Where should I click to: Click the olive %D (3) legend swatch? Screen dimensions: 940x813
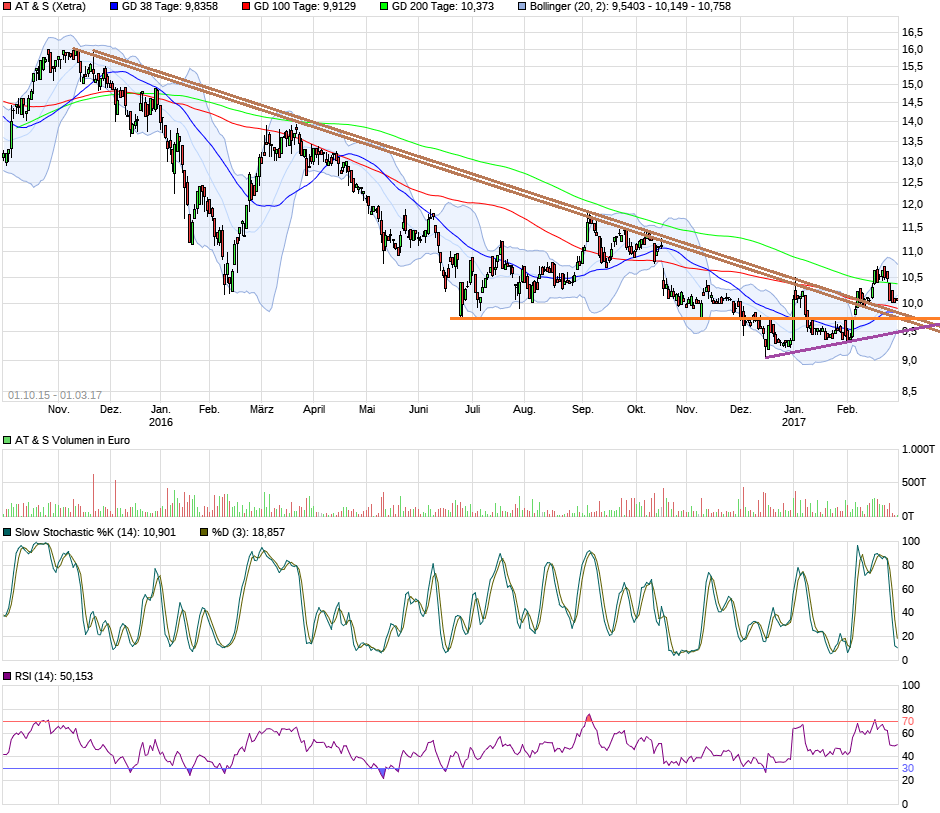coord(204,532)
